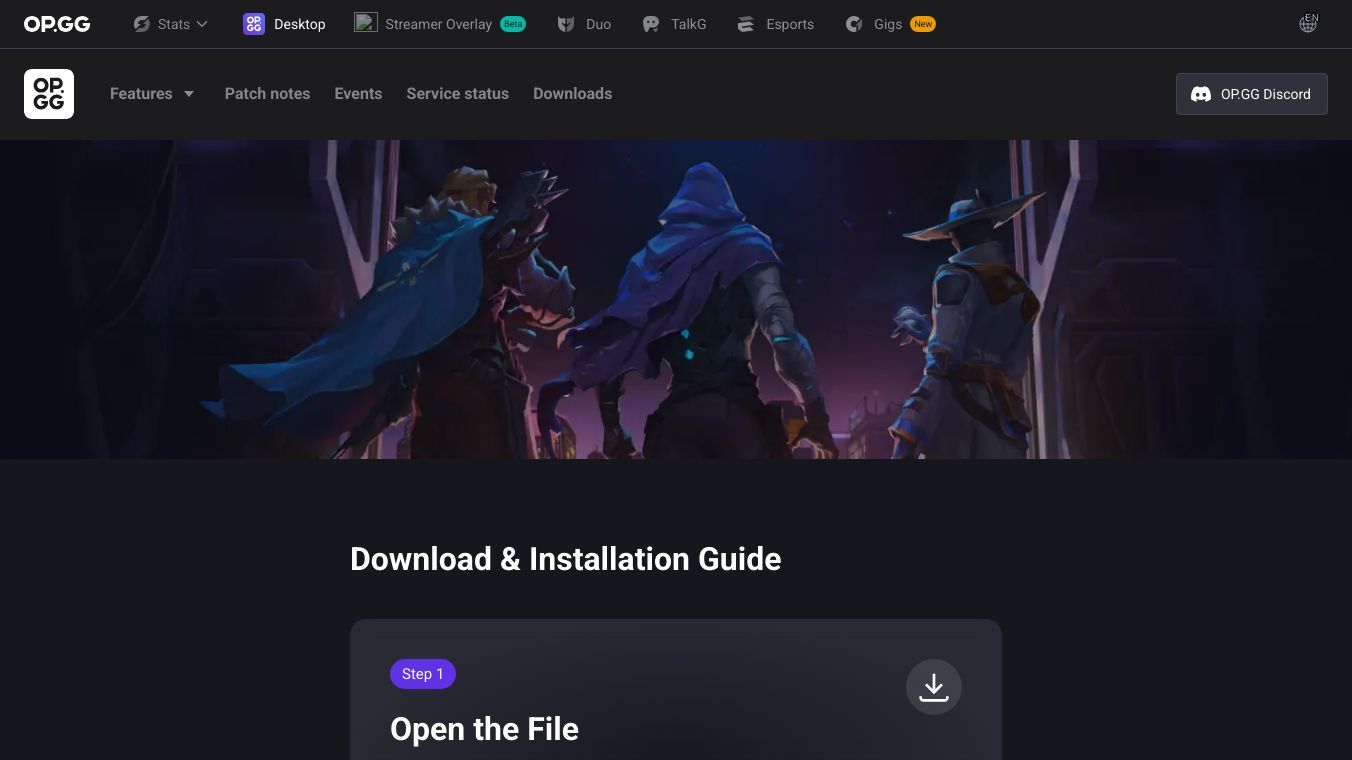Click the Streamer Overlay image icon

click(366, 22)
